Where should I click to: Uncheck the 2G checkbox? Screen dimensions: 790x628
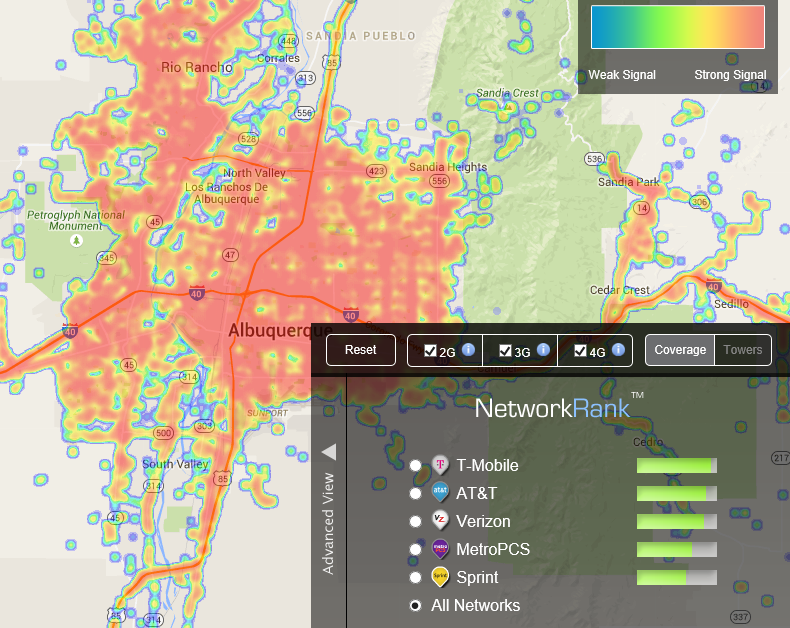[x=430, y=350]
